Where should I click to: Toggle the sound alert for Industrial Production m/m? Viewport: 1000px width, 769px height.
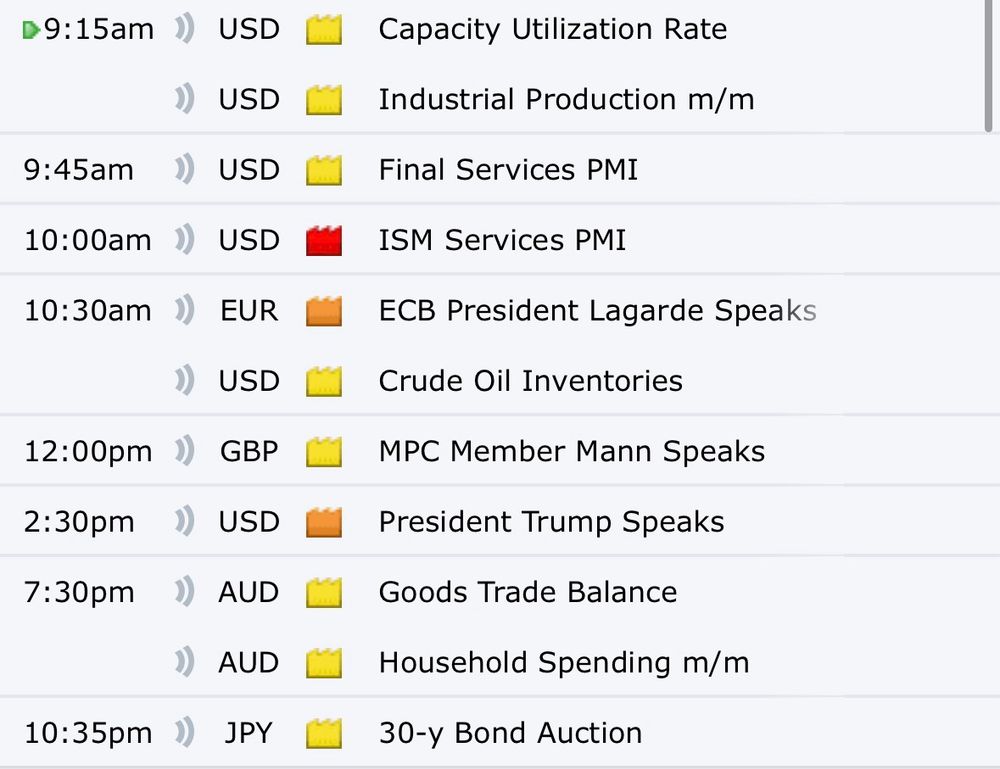click(184, 99)
